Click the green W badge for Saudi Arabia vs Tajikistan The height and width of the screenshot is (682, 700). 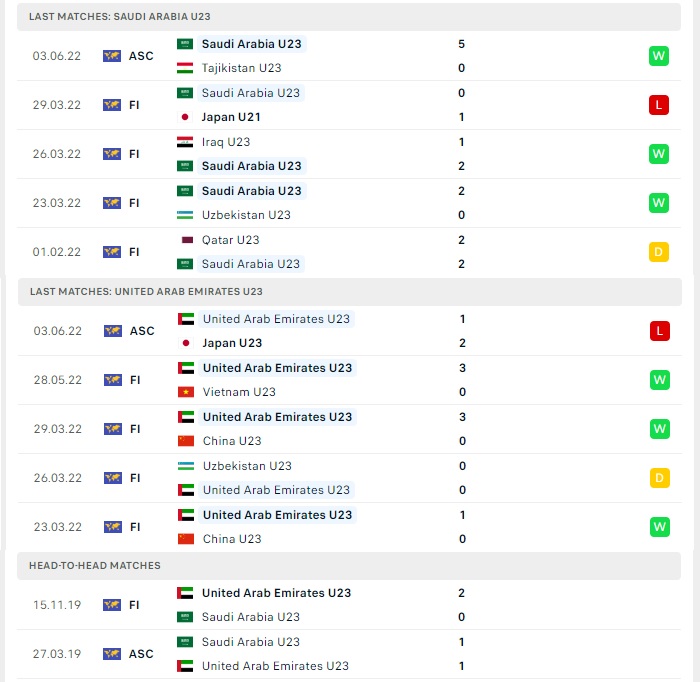658,56
